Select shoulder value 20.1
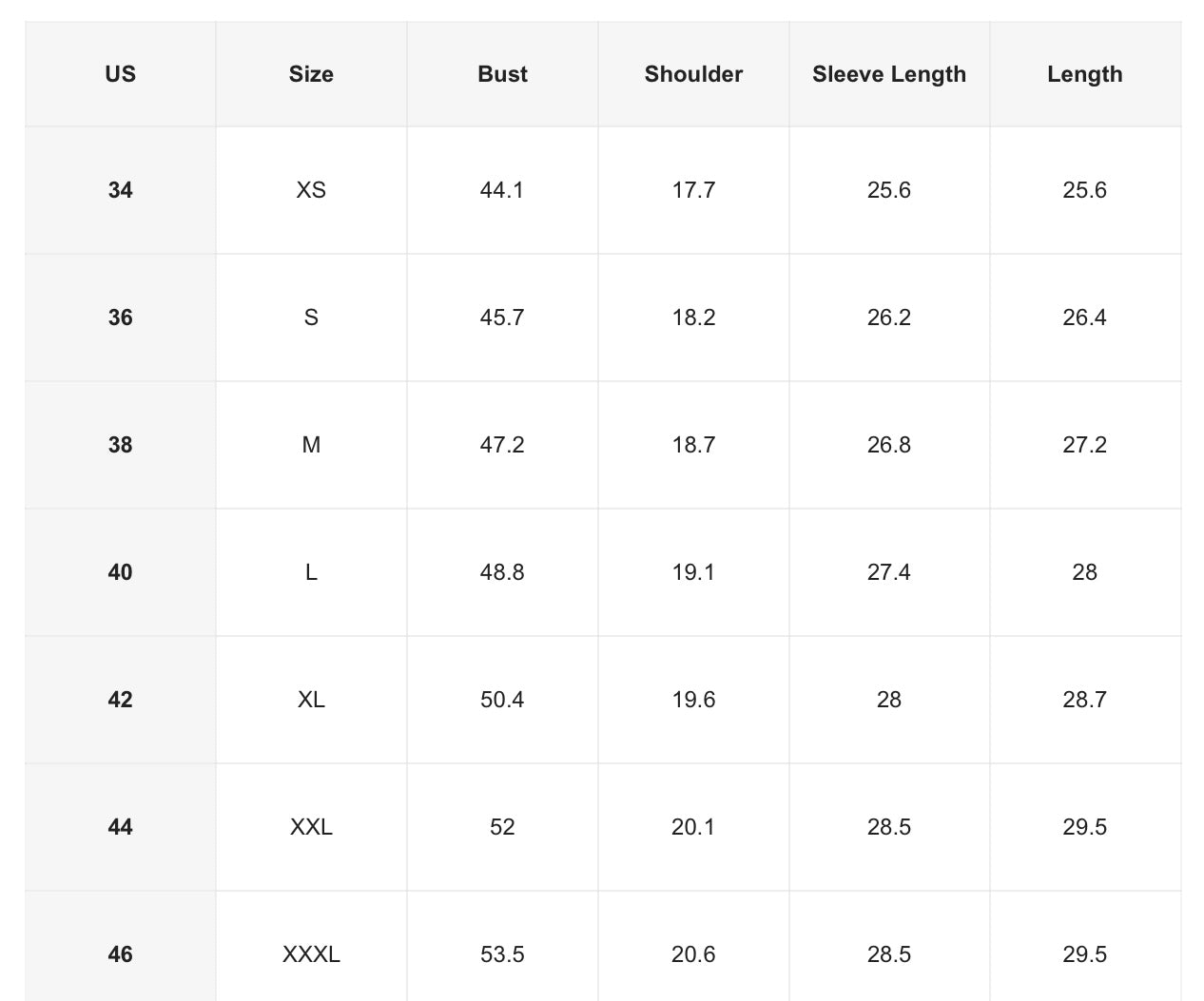1204x1001 pixels. click(693, 827)
